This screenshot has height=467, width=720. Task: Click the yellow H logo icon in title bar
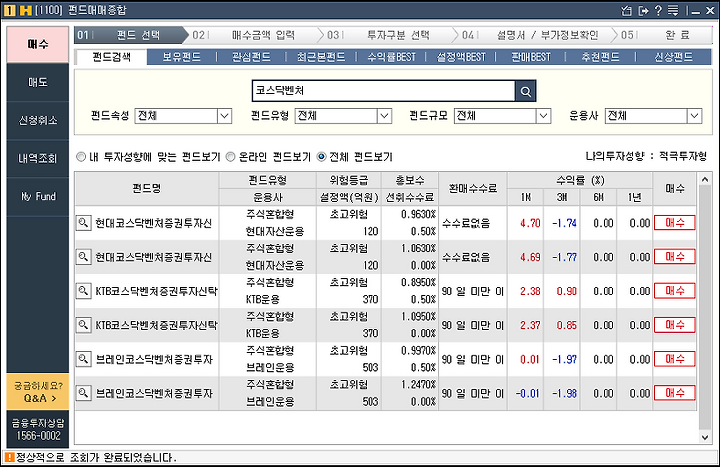tap(25, 10)
